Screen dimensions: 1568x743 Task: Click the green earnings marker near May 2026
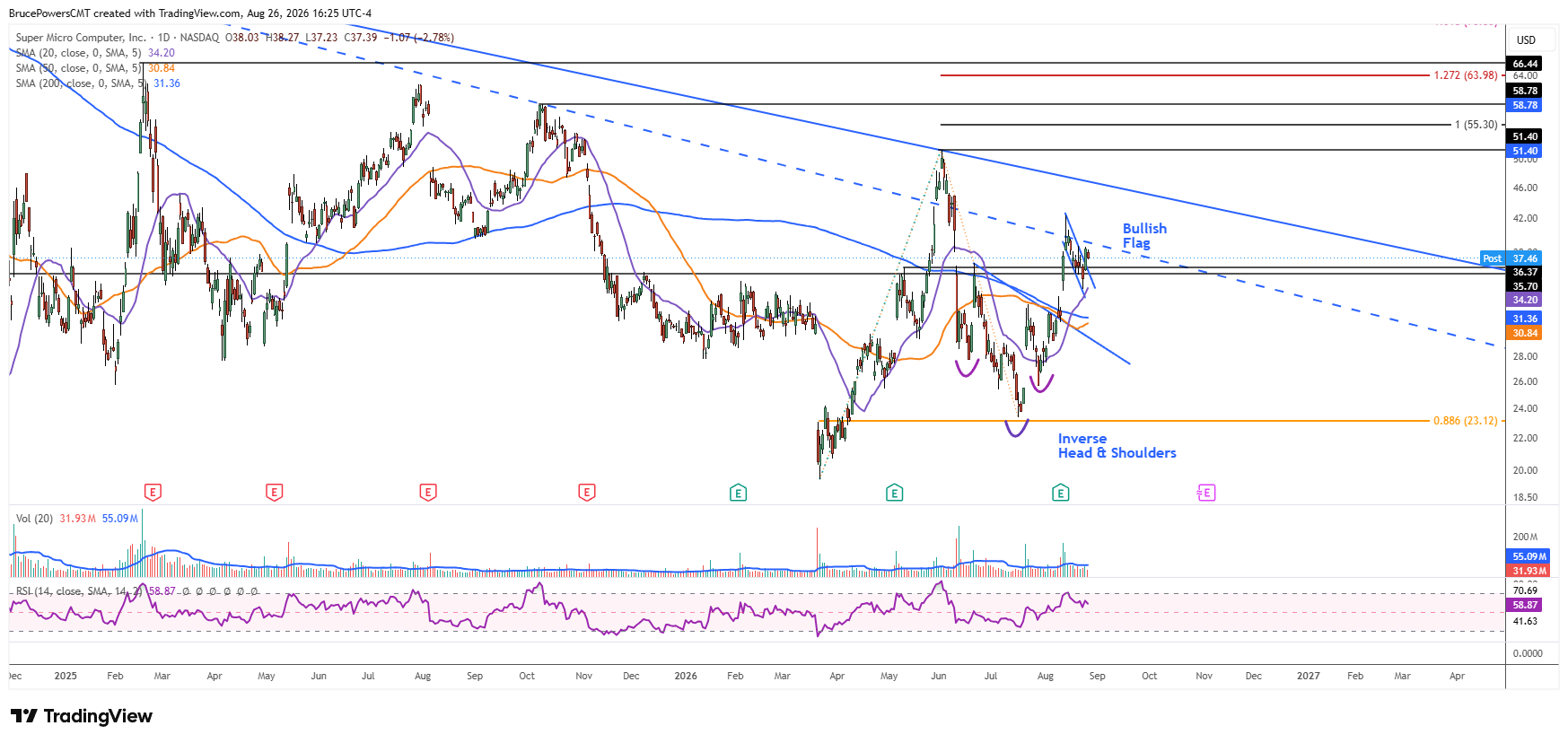(x=894, y=493)
